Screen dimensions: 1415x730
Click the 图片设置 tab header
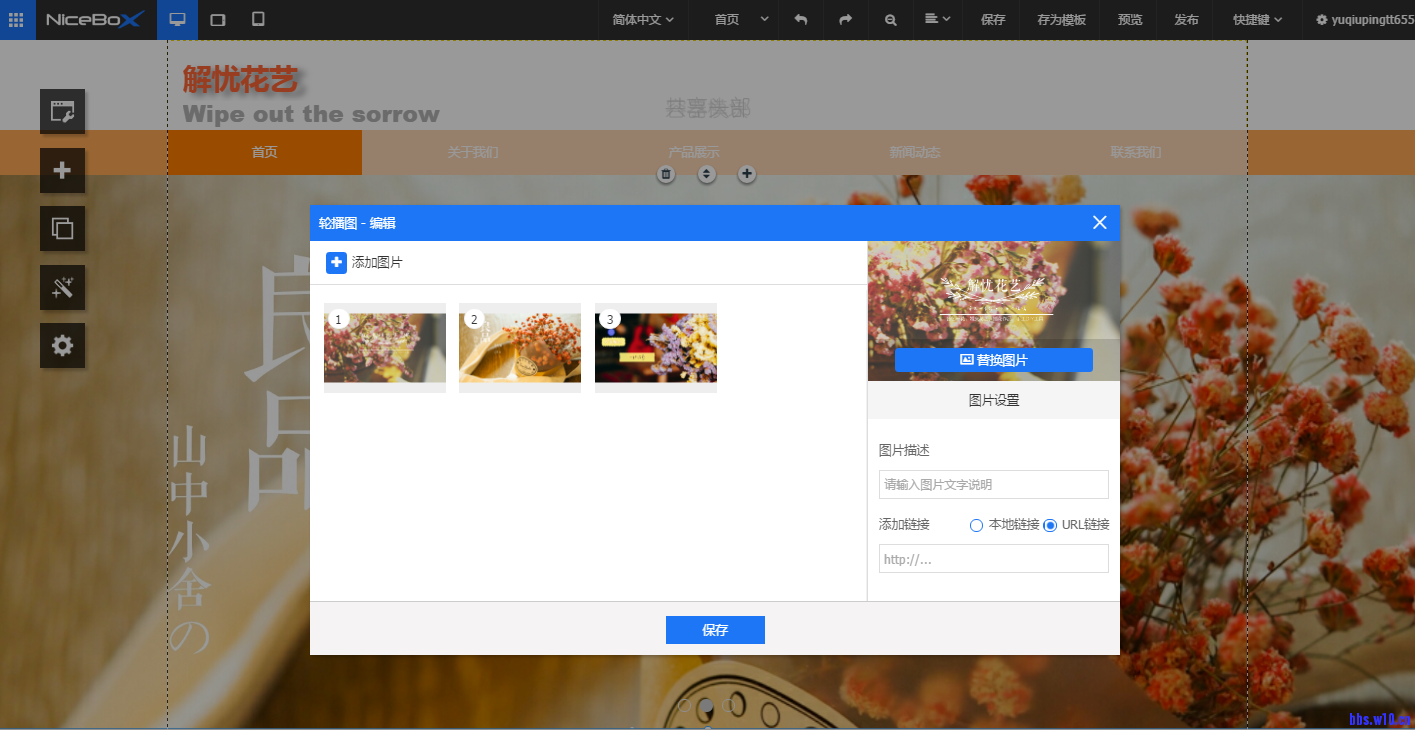pyautogui.click(x=994, y=400)
